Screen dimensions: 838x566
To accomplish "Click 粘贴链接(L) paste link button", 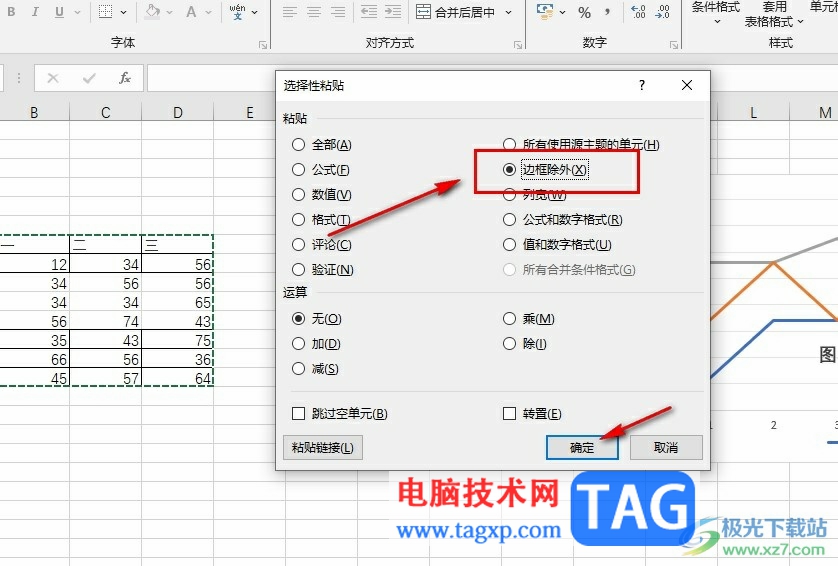I will (x=323, y=447).
